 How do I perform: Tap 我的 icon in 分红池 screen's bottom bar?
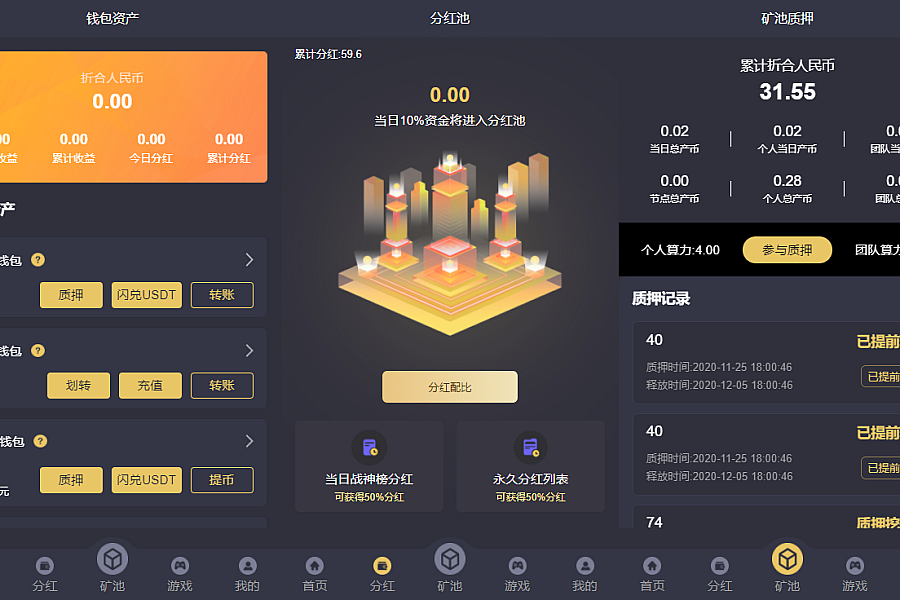coord(585,566)
